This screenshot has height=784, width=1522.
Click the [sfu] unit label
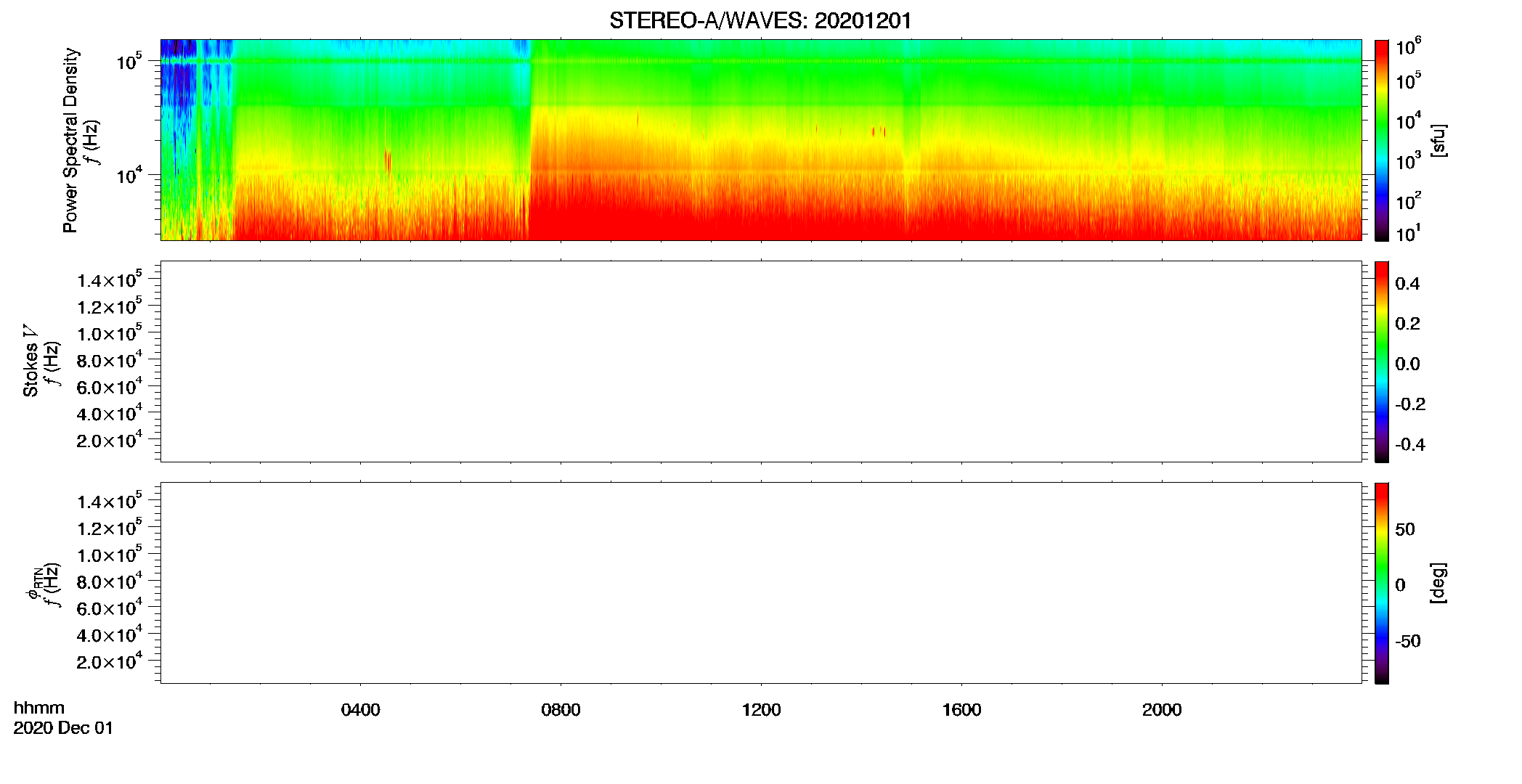[x=1438, y=140]
